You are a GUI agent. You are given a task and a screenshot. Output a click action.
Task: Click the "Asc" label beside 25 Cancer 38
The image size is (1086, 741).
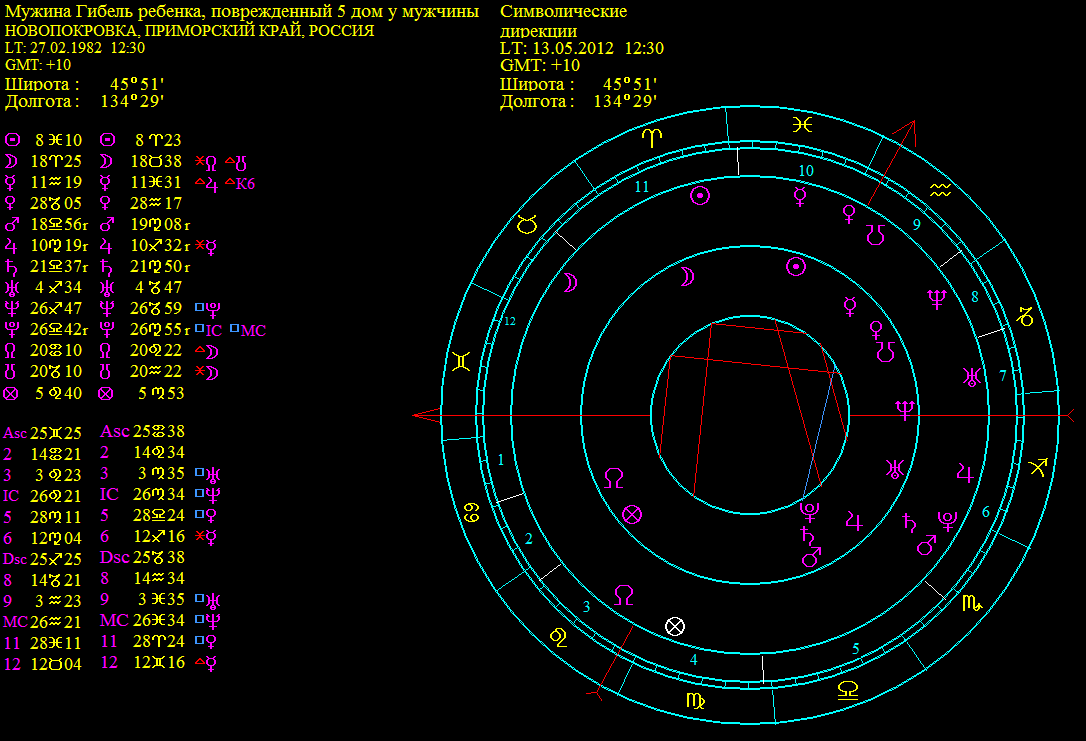115,432
